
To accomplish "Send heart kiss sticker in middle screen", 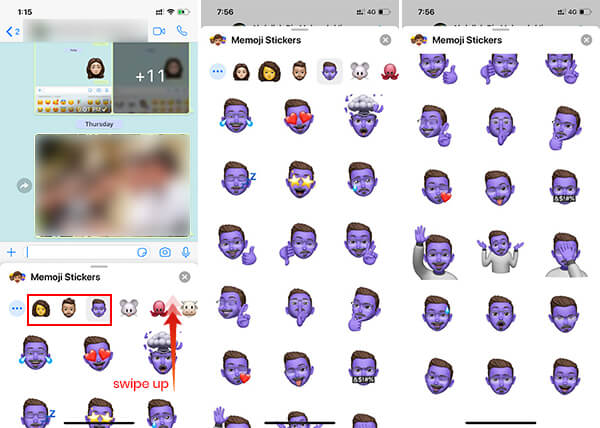I will (x=236, y=368).
